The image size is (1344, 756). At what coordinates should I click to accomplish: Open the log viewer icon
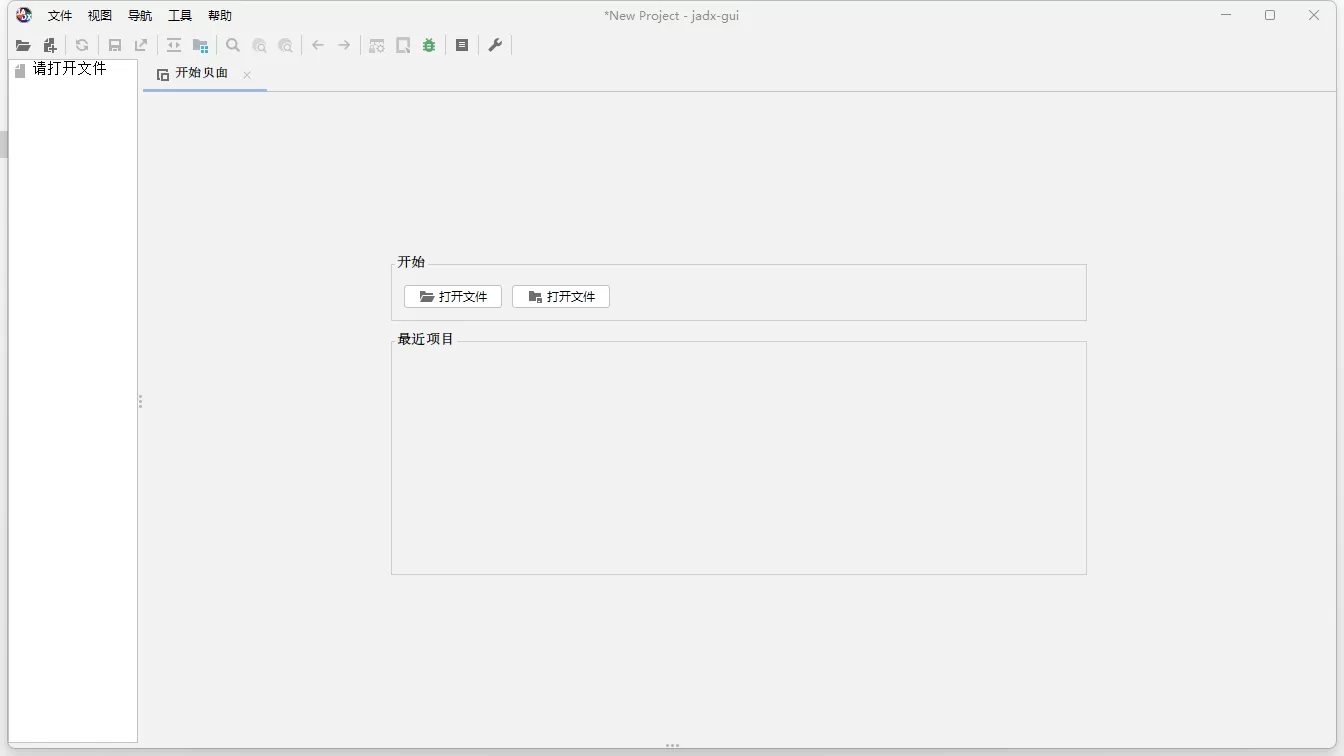tap(461, 45)
